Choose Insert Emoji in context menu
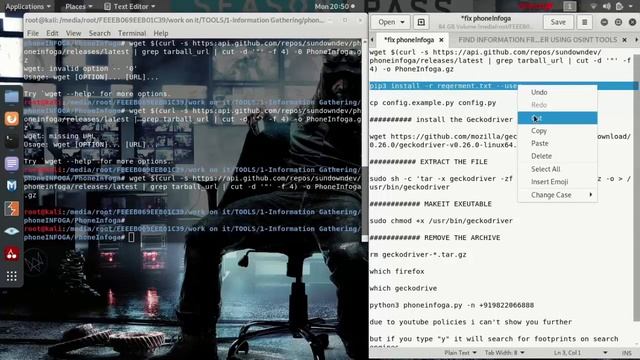The height and width of the screenshot is (360, 640). 558,182
